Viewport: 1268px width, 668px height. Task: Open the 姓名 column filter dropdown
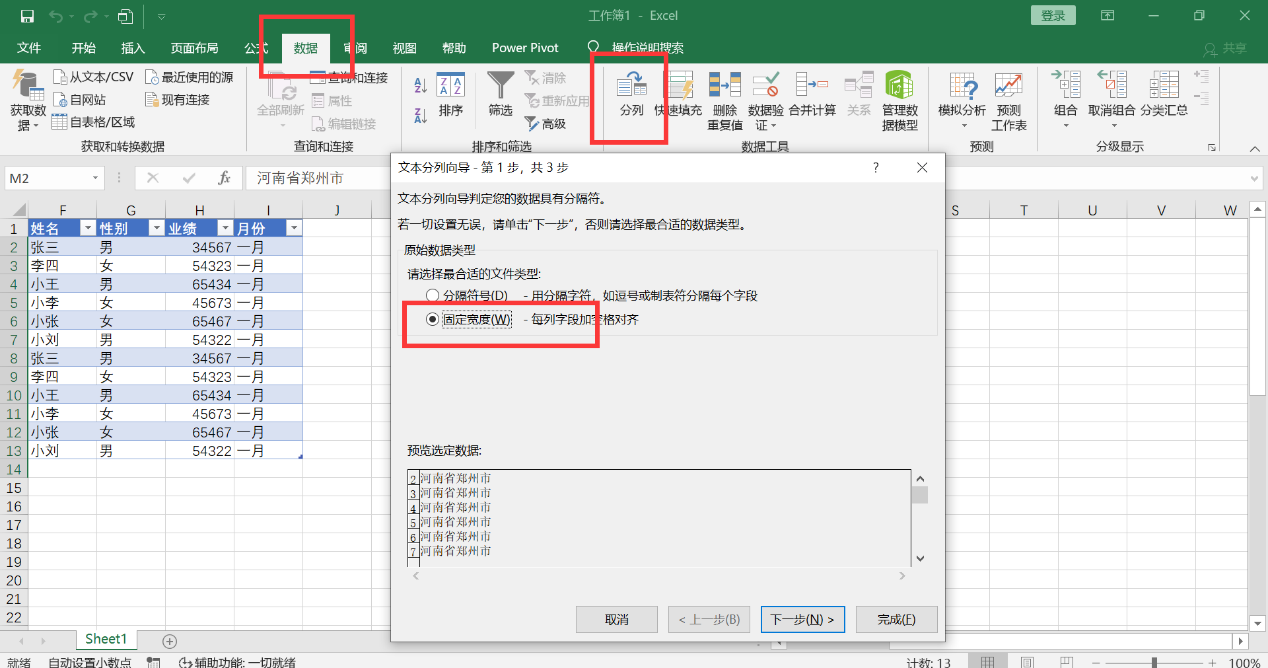[x=88, y=228]
